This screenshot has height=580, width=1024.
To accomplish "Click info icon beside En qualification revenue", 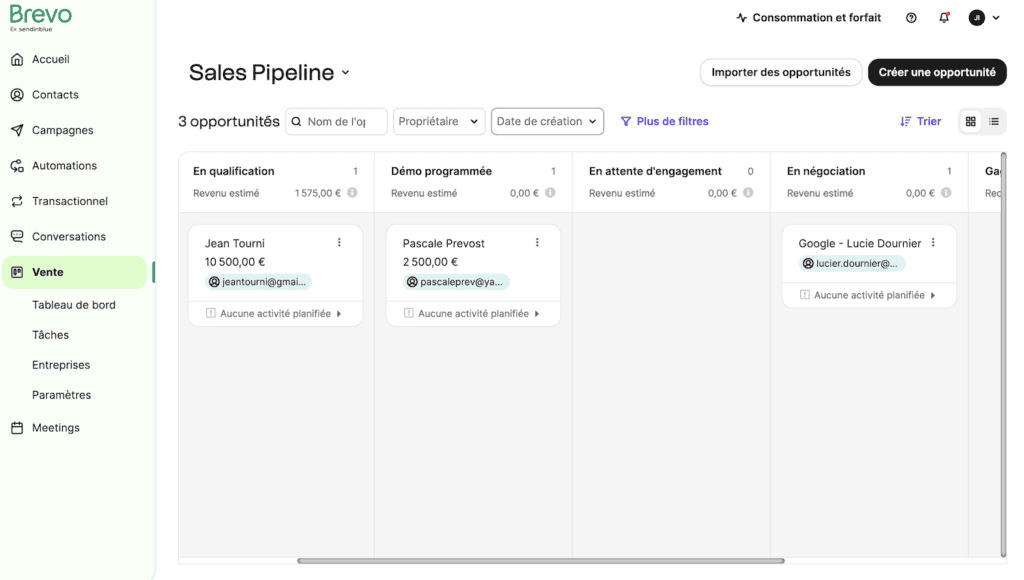I will (x=353, y=193).
